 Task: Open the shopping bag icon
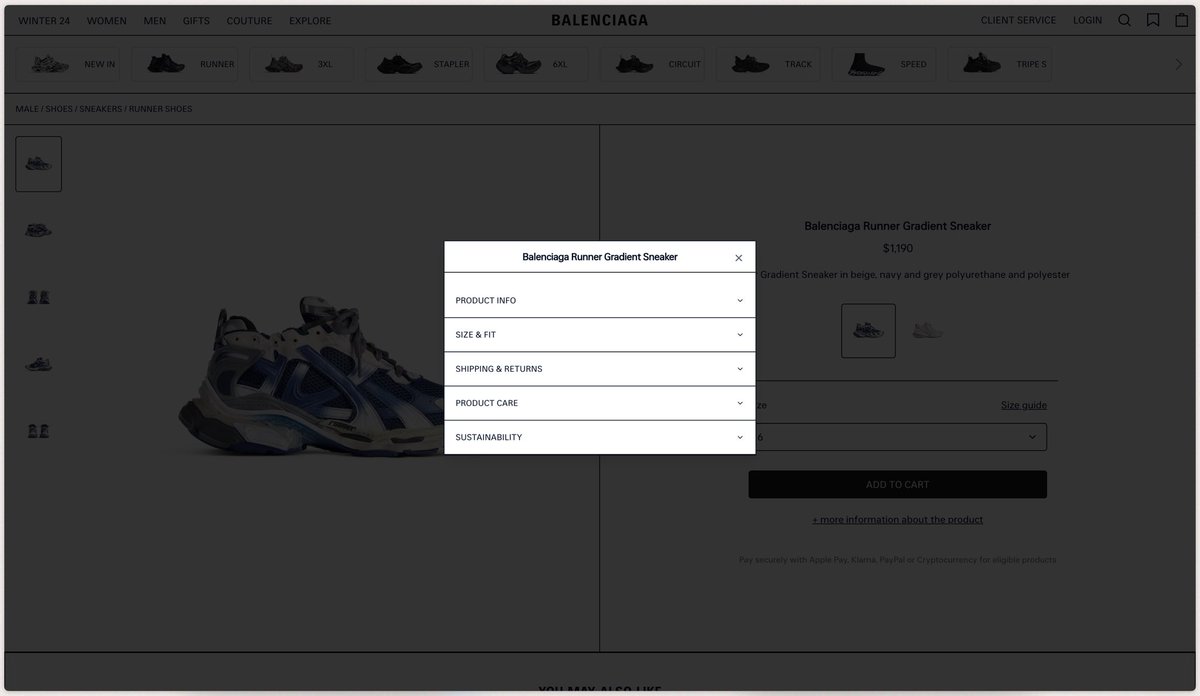(x=1181, y=20)
